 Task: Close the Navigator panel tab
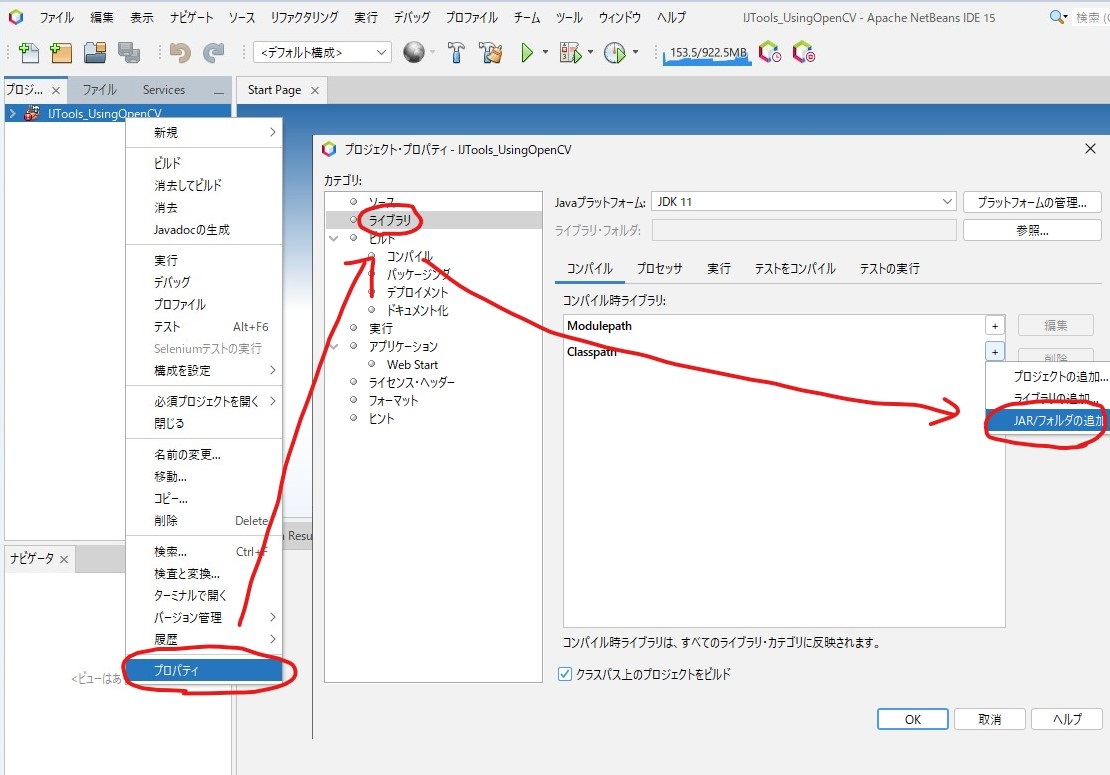coord(64,559)
